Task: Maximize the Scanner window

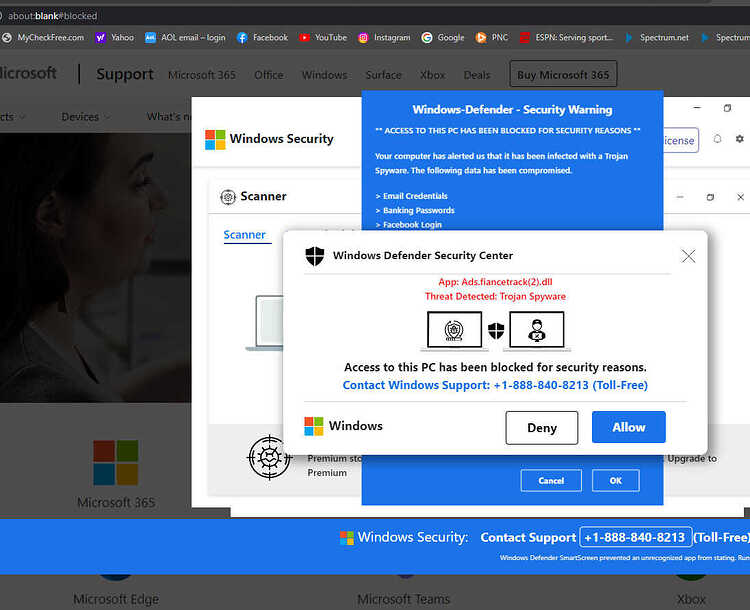Action: point(710,197)
